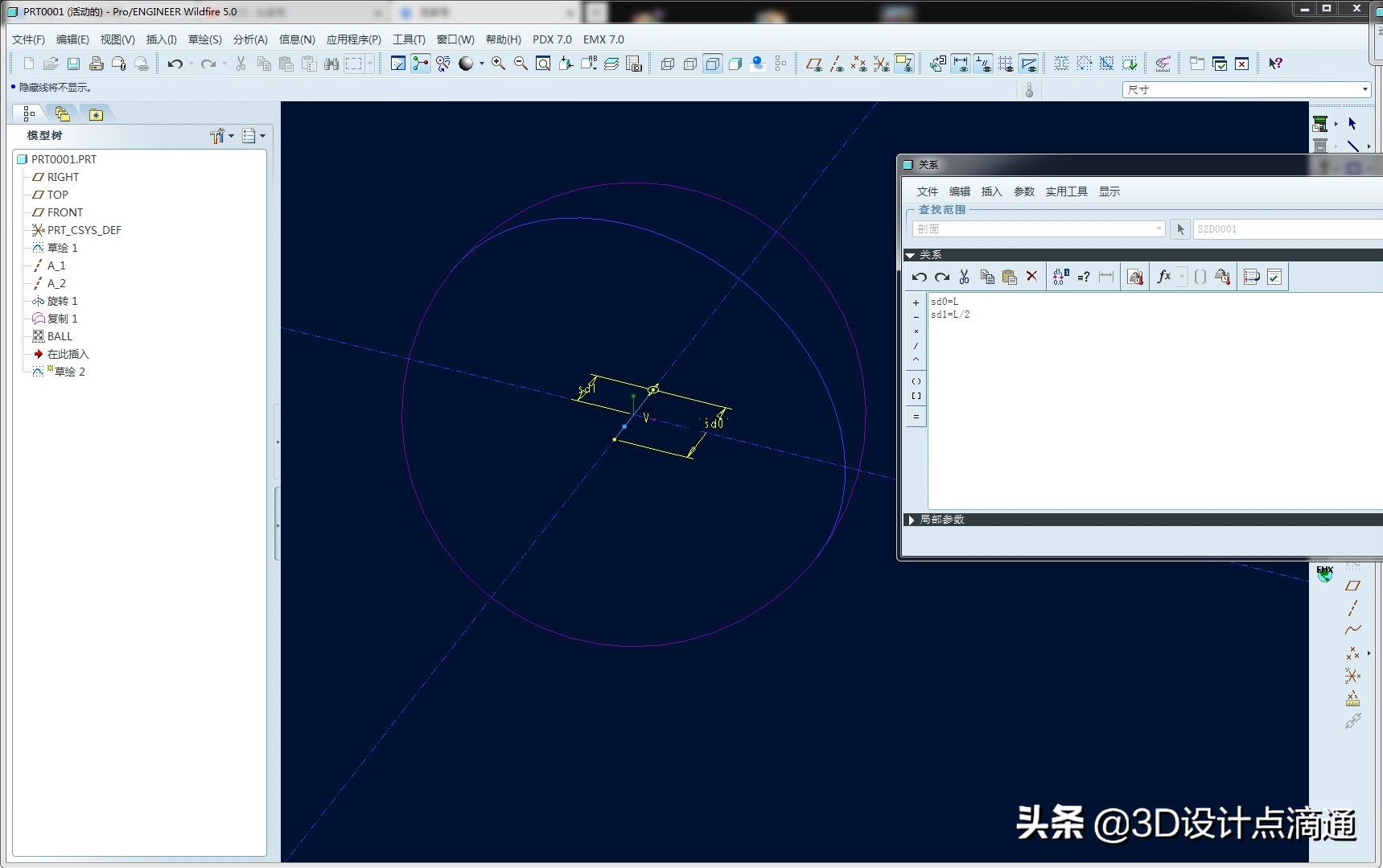Open the 分析(A) menu
The image size is (1383, 868).
coord(249,39)
